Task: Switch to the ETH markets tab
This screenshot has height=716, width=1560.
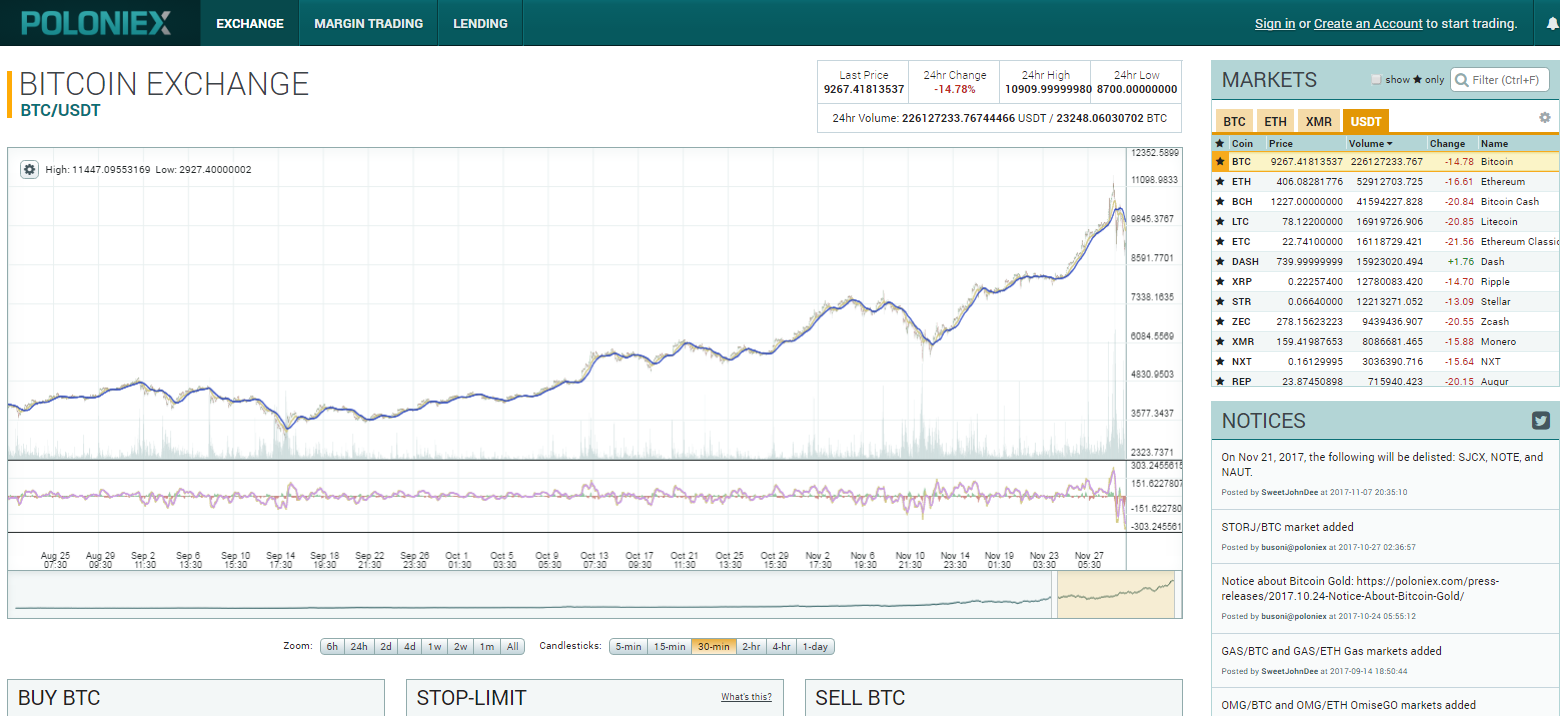Action: (1275, 122)
